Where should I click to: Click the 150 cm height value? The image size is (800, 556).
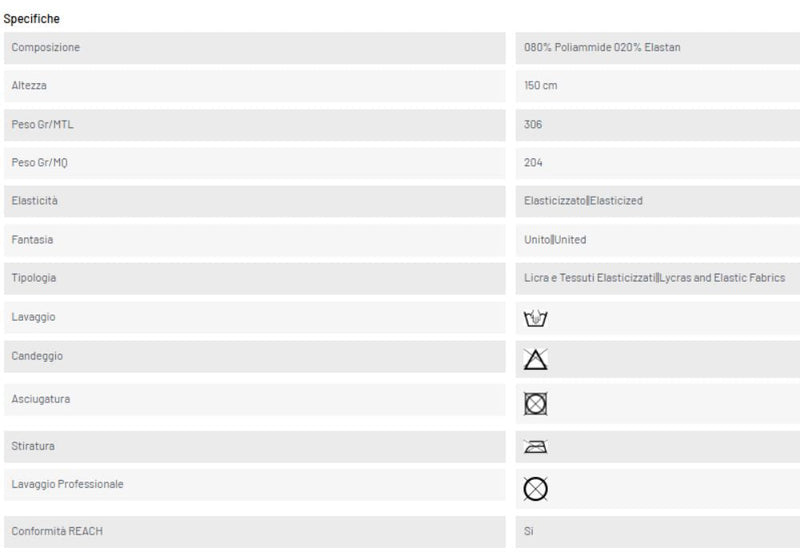click(540, 86)
